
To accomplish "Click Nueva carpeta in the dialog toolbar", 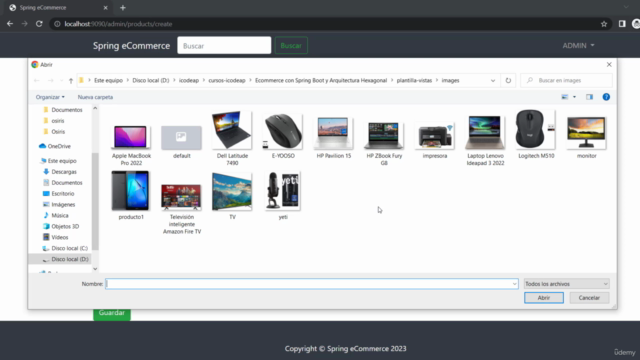I will (x=95, y=97).
